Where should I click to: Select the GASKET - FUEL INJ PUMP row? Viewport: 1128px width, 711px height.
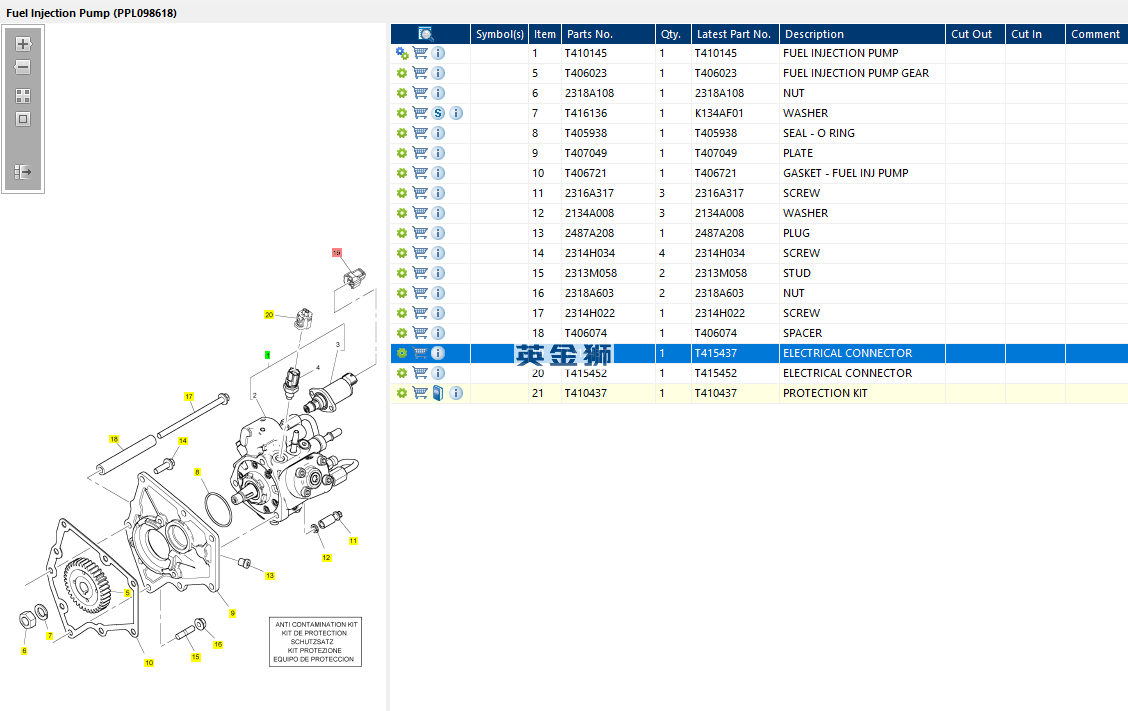coord(845,173)
